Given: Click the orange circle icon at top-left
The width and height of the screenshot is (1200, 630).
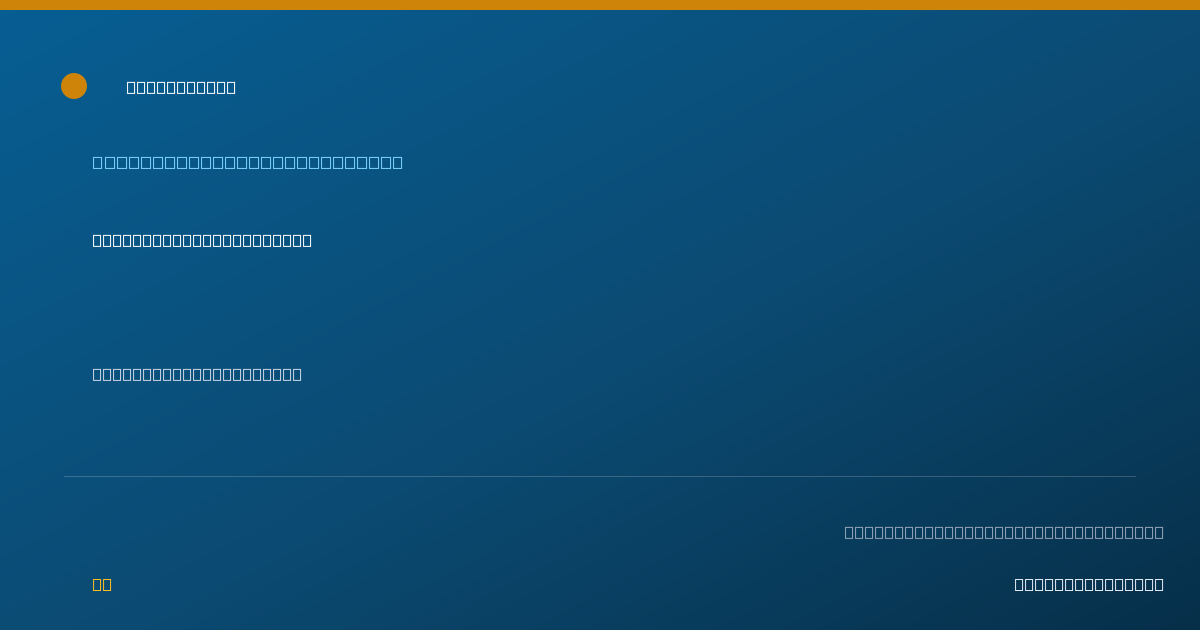Looking at the screenshot, I should 74,86.
